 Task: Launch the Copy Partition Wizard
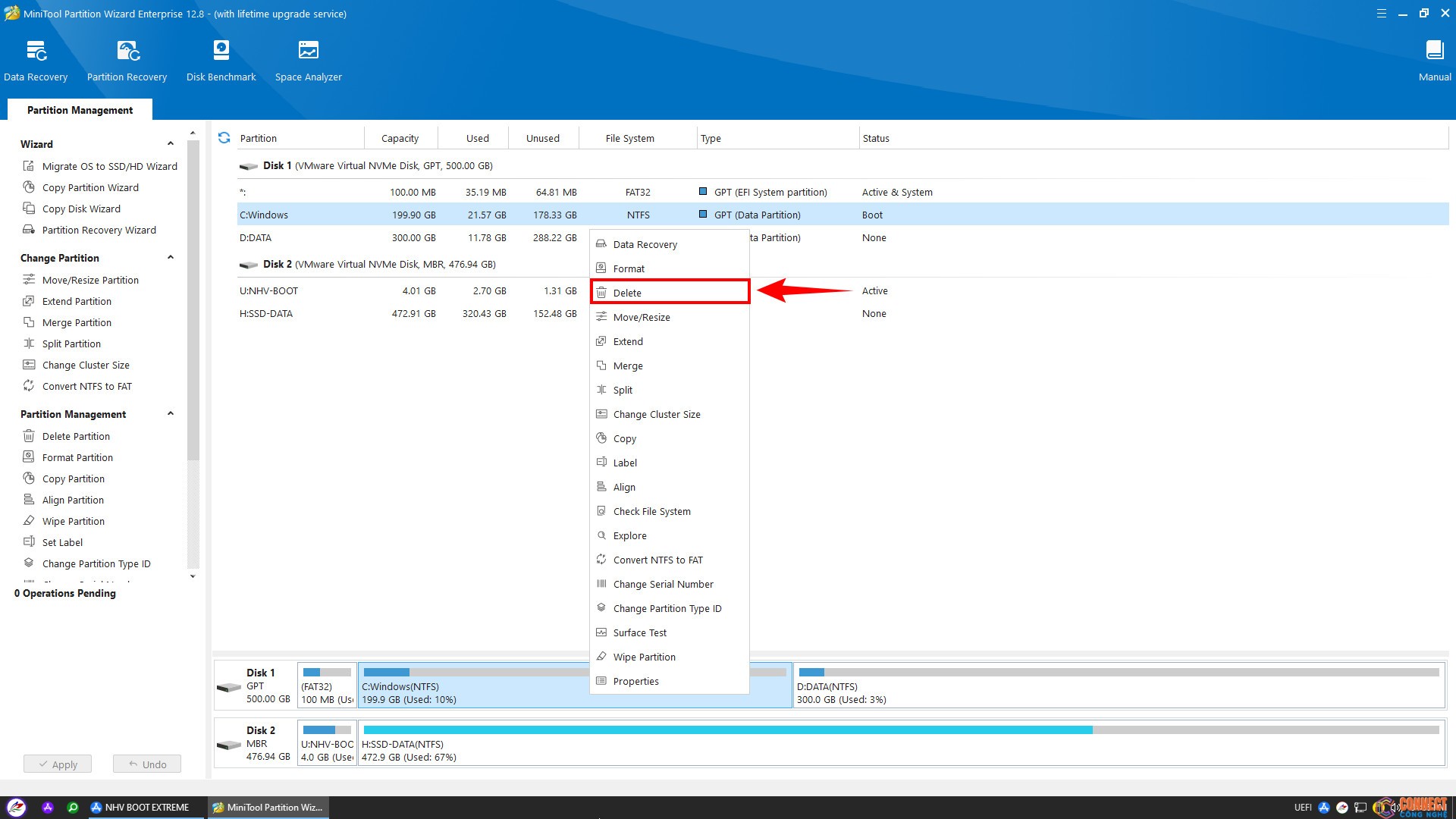tap(81, 187)
